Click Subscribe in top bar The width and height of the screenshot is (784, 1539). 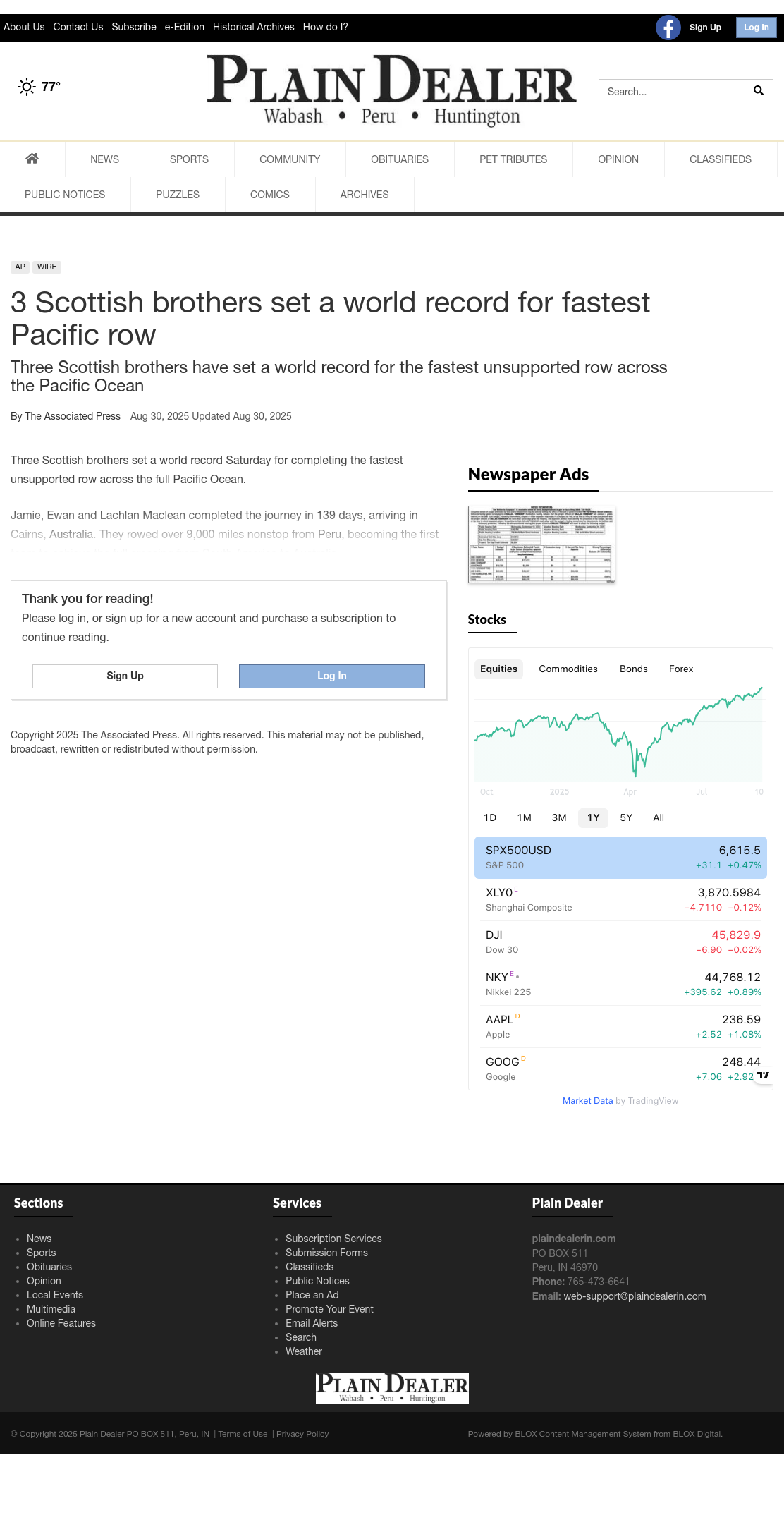(x=134, y=27)
